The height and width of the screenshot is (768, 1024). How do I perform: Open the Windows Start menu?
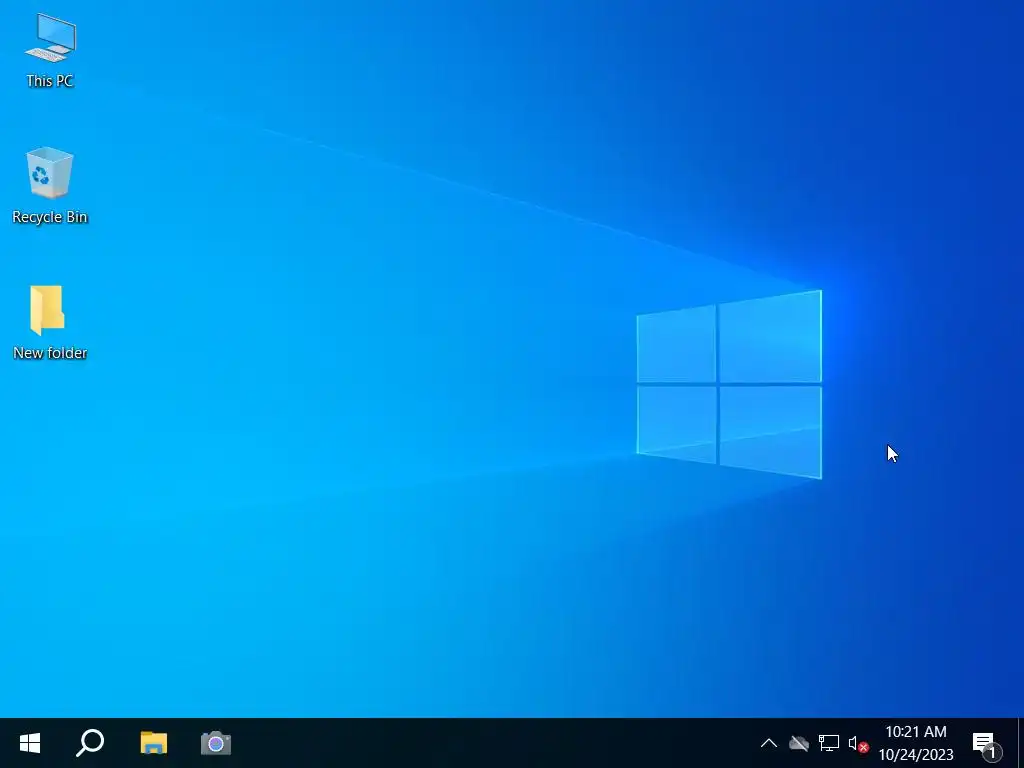pos(30,743)
